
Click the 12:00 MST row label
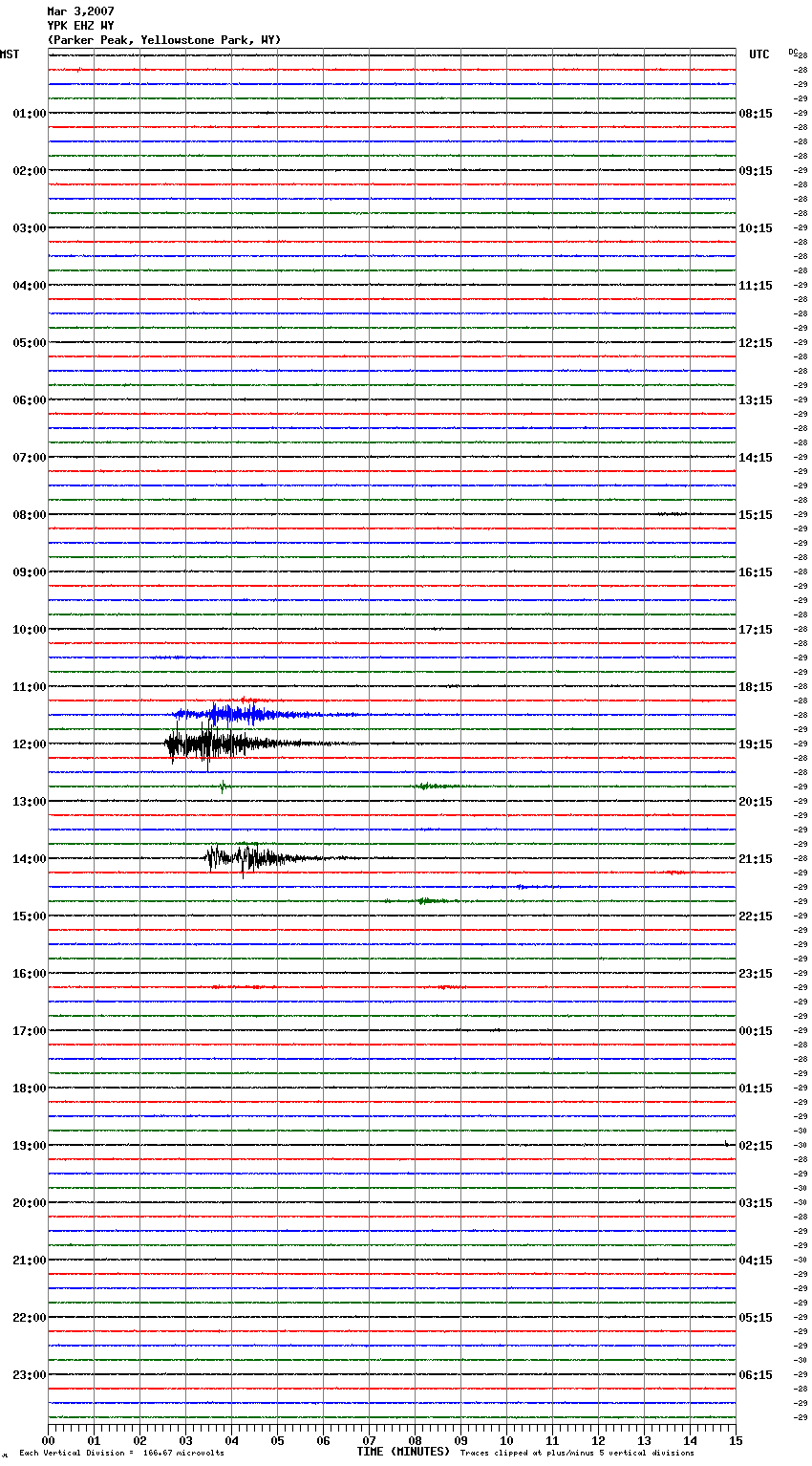click(x=29, y=744)
